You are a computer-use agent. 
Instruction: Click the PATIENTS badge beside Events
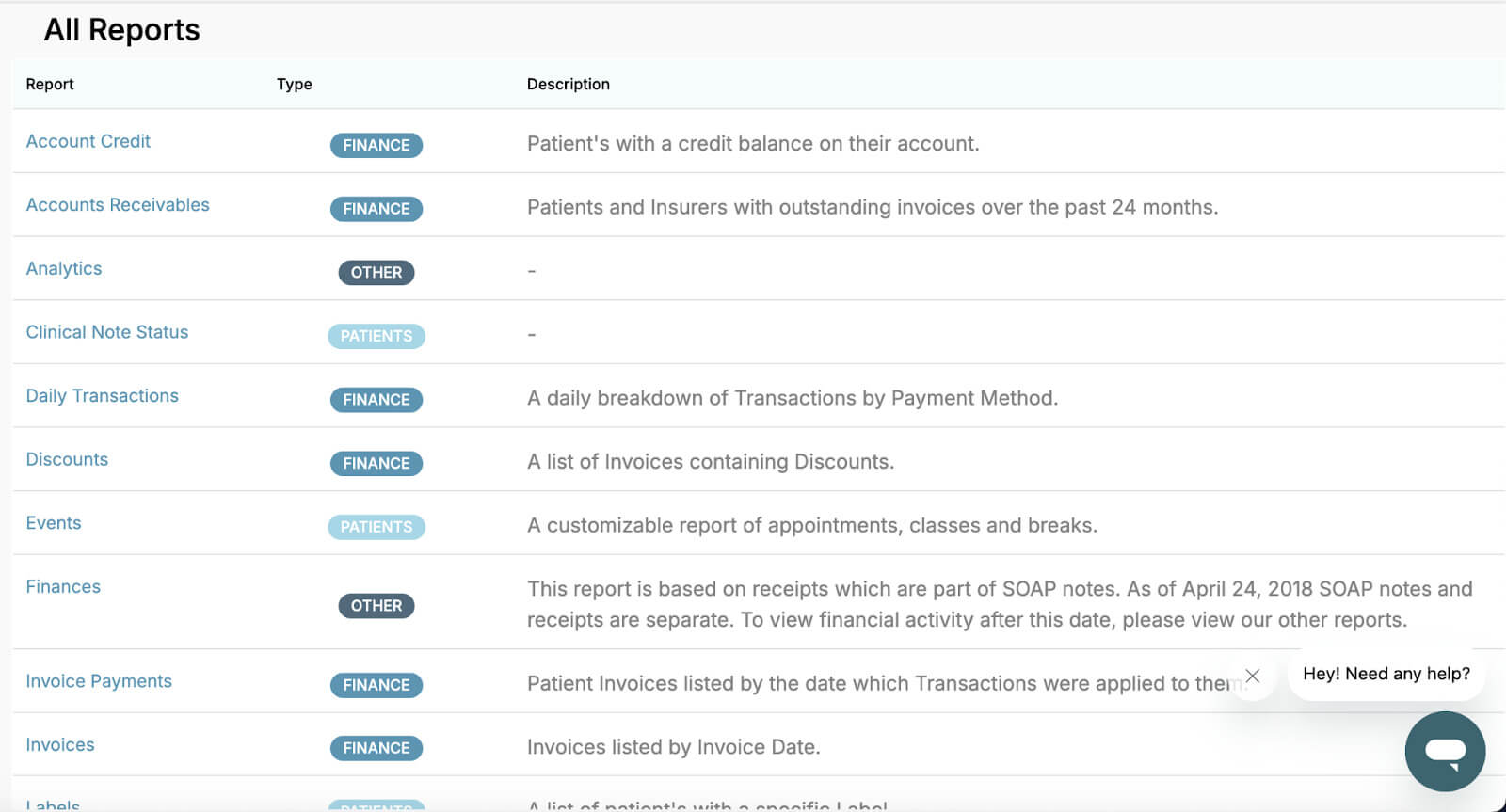(x=376, y=527)
